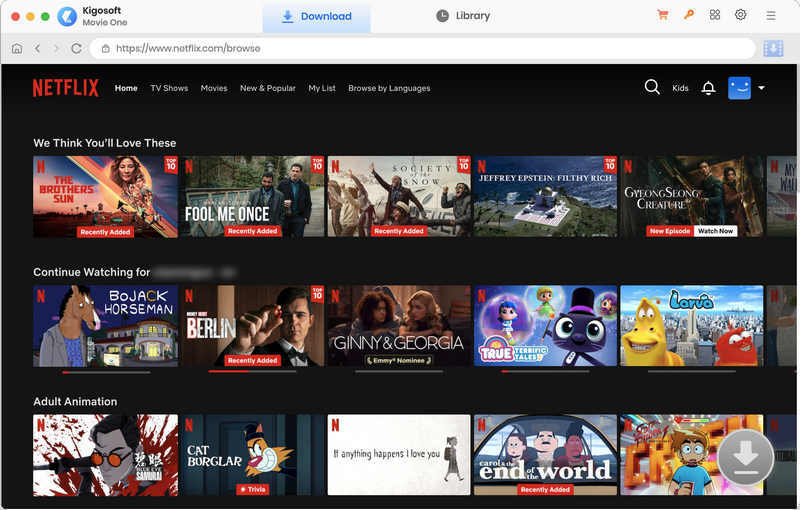Open the True Terrific Tales thumbnail

point(545,326)
